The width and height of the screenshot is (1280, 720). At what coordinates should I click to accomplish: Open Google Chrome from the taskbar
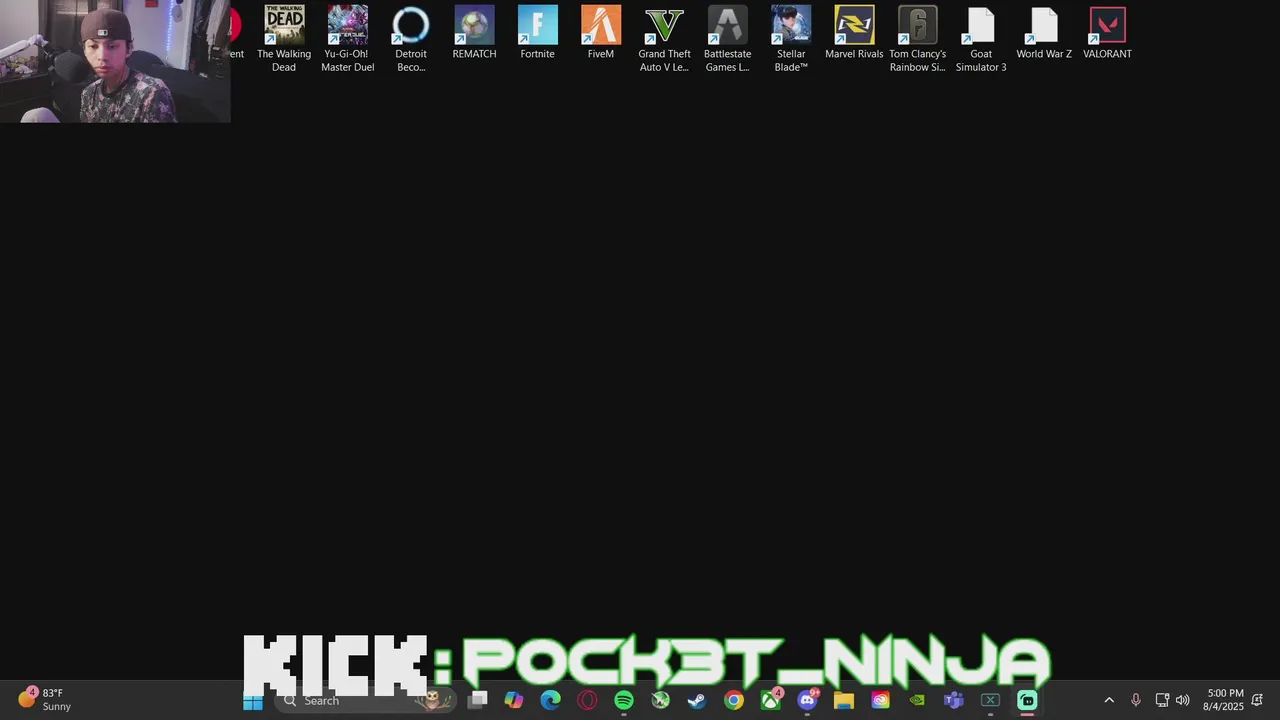pyautogui.click(x=734, y=701)
